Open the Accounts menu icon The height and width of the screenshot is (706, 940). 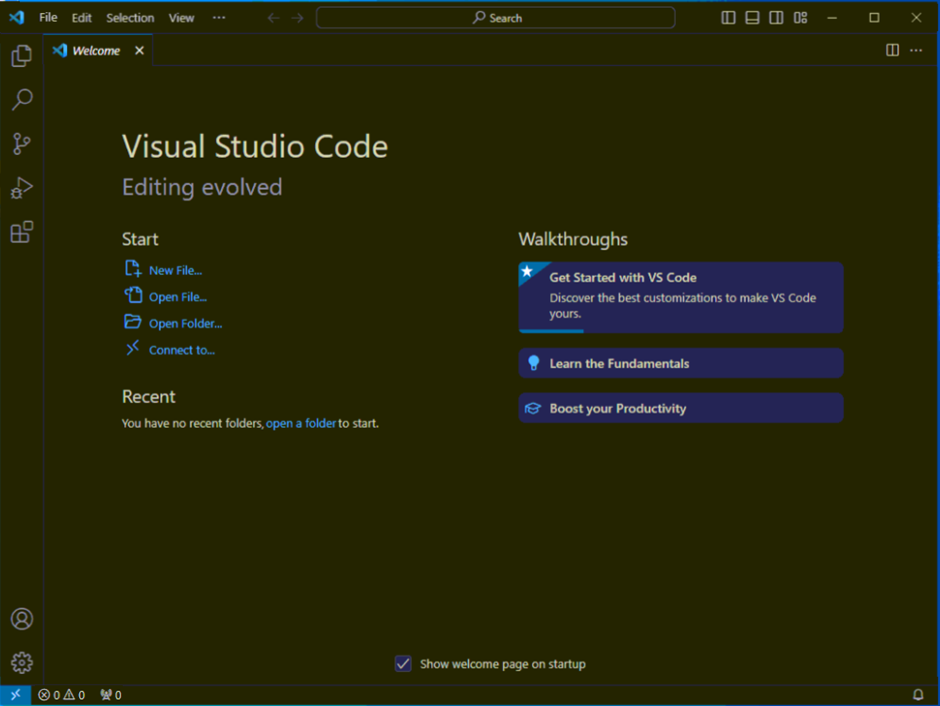coord(22,618)
